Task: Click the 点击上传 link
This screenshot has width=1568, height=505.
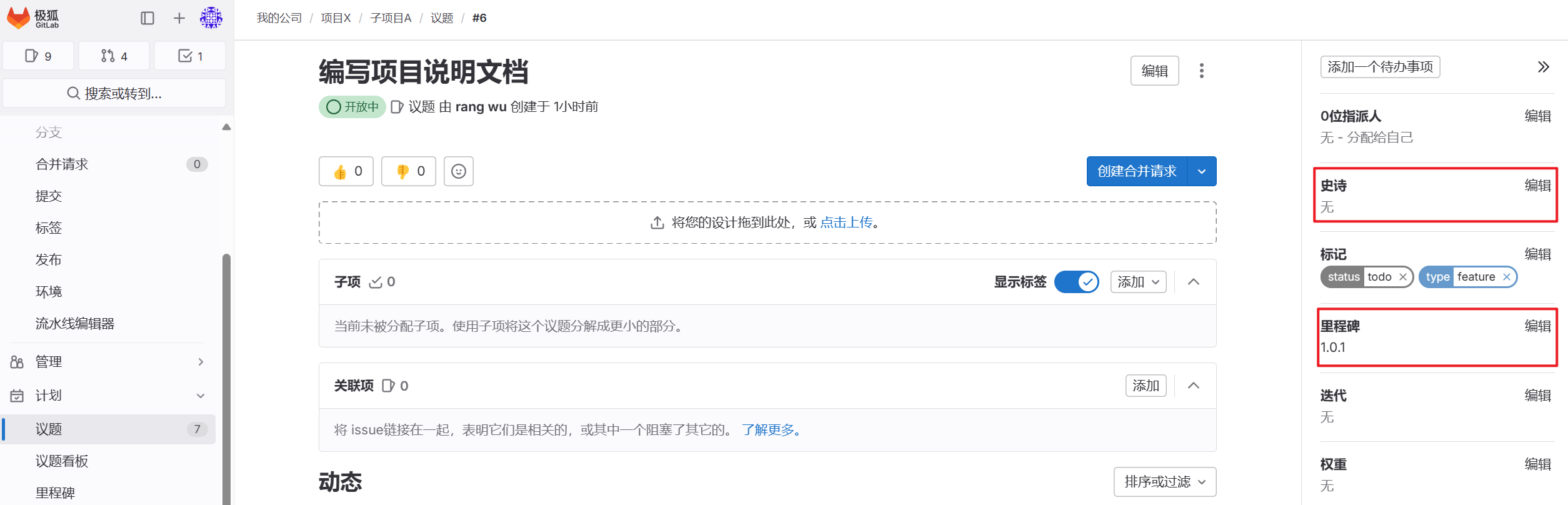Action: click(846, 222)
